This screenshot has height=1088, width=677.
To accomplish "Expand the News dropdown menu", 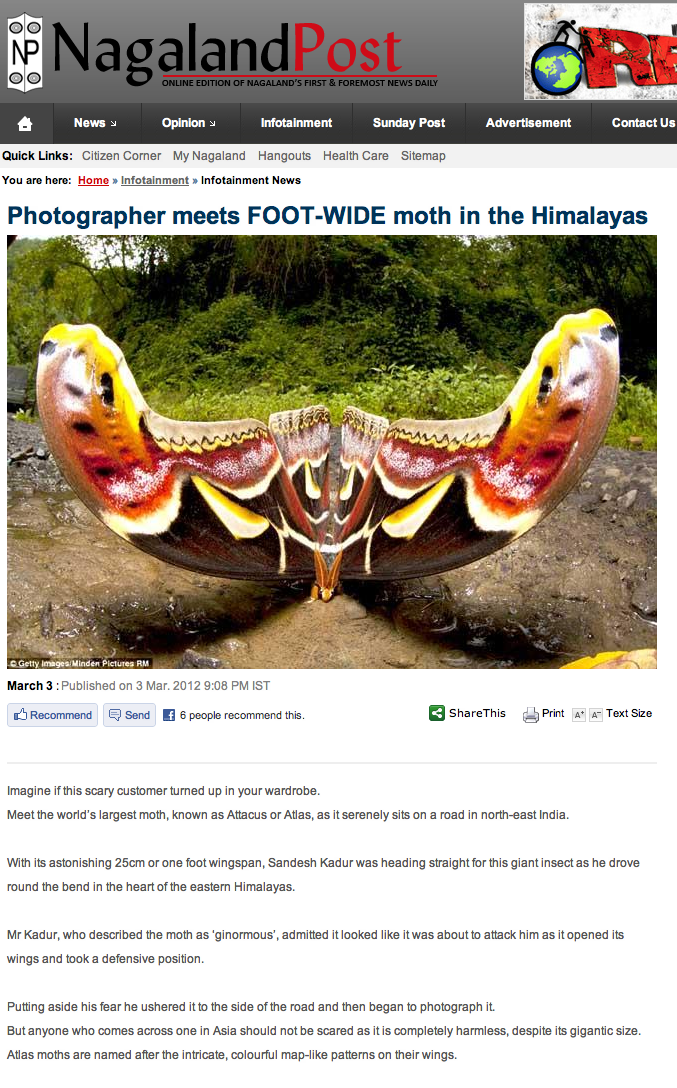I will point(95,123).
